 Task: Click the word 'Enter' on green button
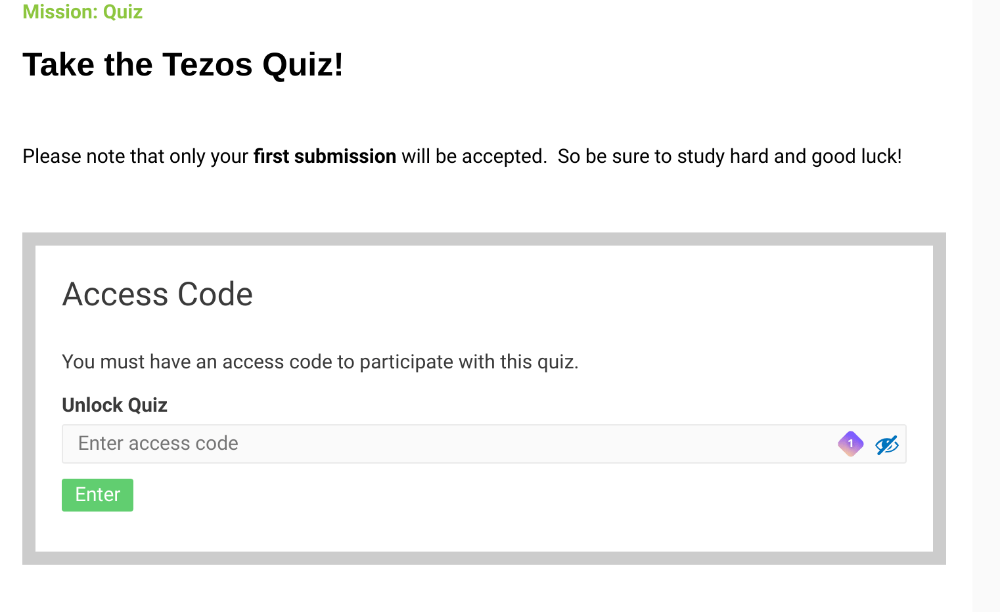(x=98, y=495)
